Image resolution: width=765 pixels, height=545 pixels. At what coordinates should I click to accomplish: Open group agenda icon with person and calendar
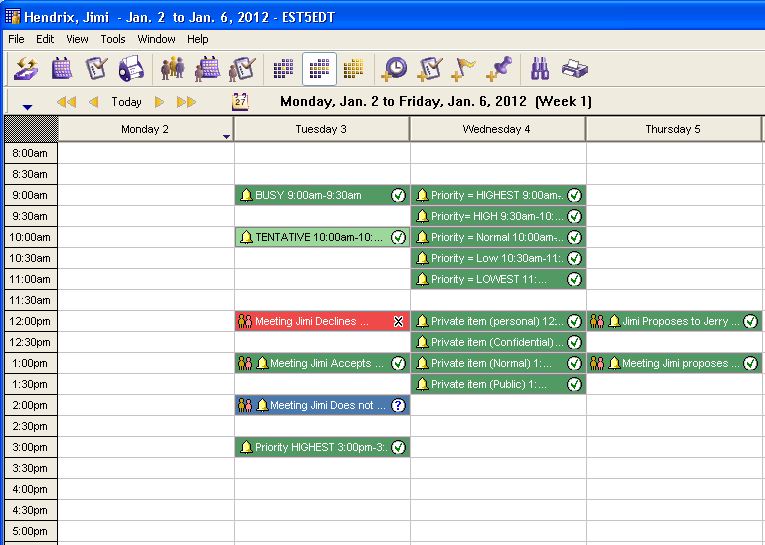207,69
